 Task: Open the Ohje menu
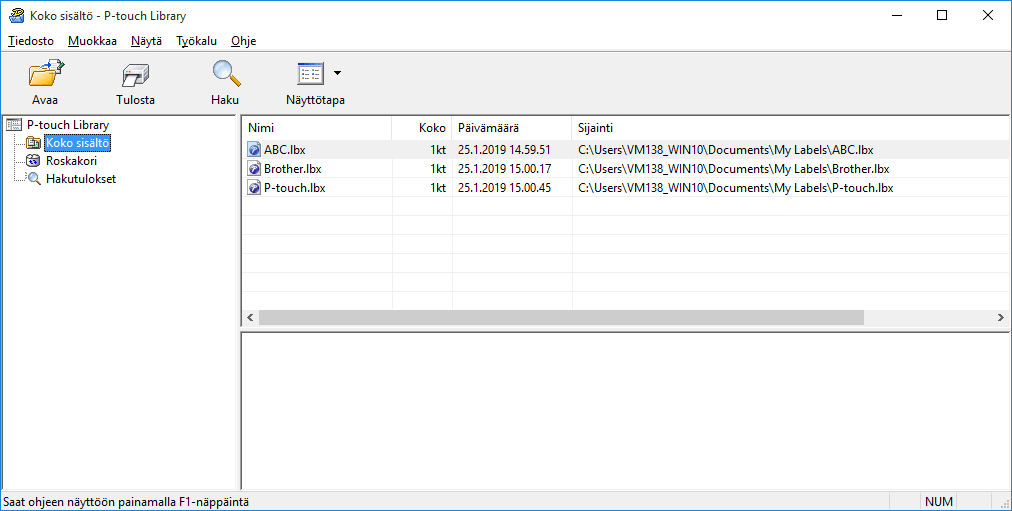pos(243,41)
